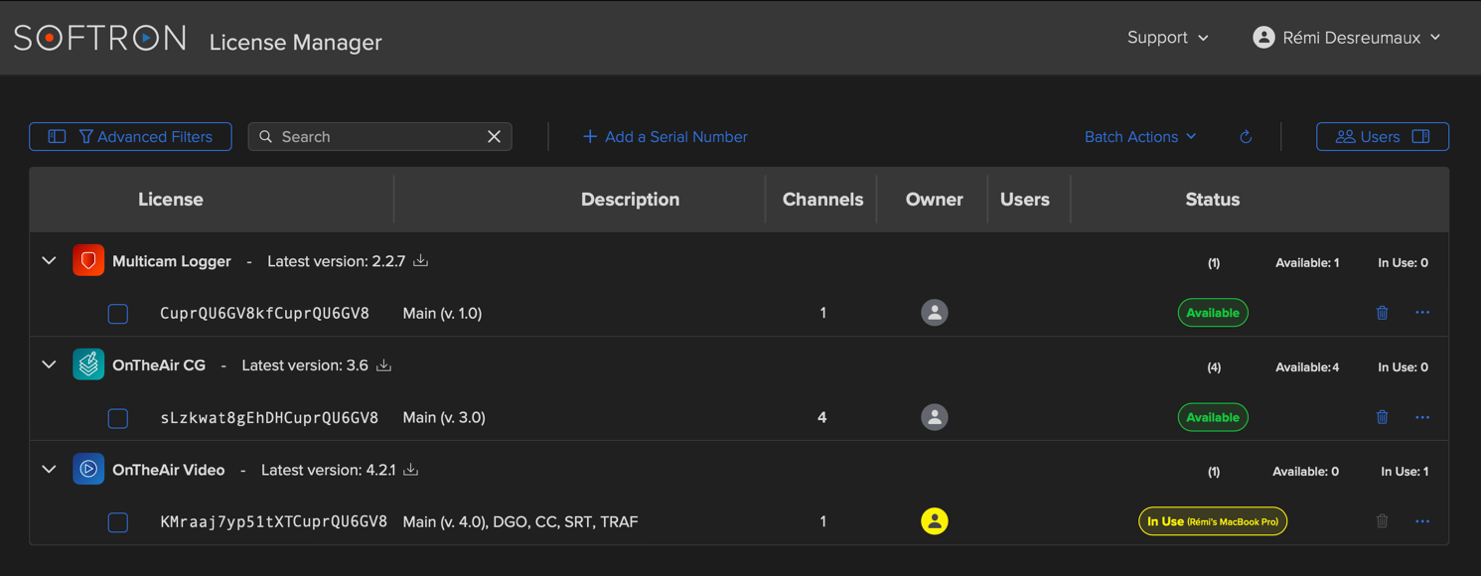Open more options for OnTheAir Video license

click(x=1422, y=521)
